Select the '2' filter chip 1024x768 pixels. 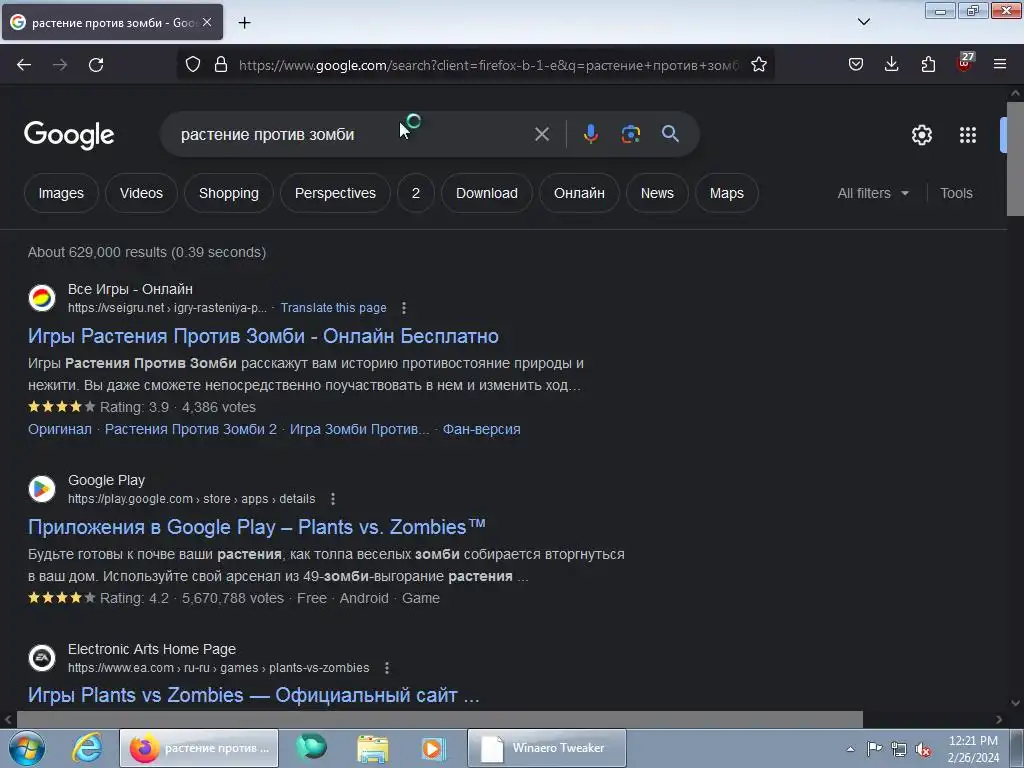point(415,193)
